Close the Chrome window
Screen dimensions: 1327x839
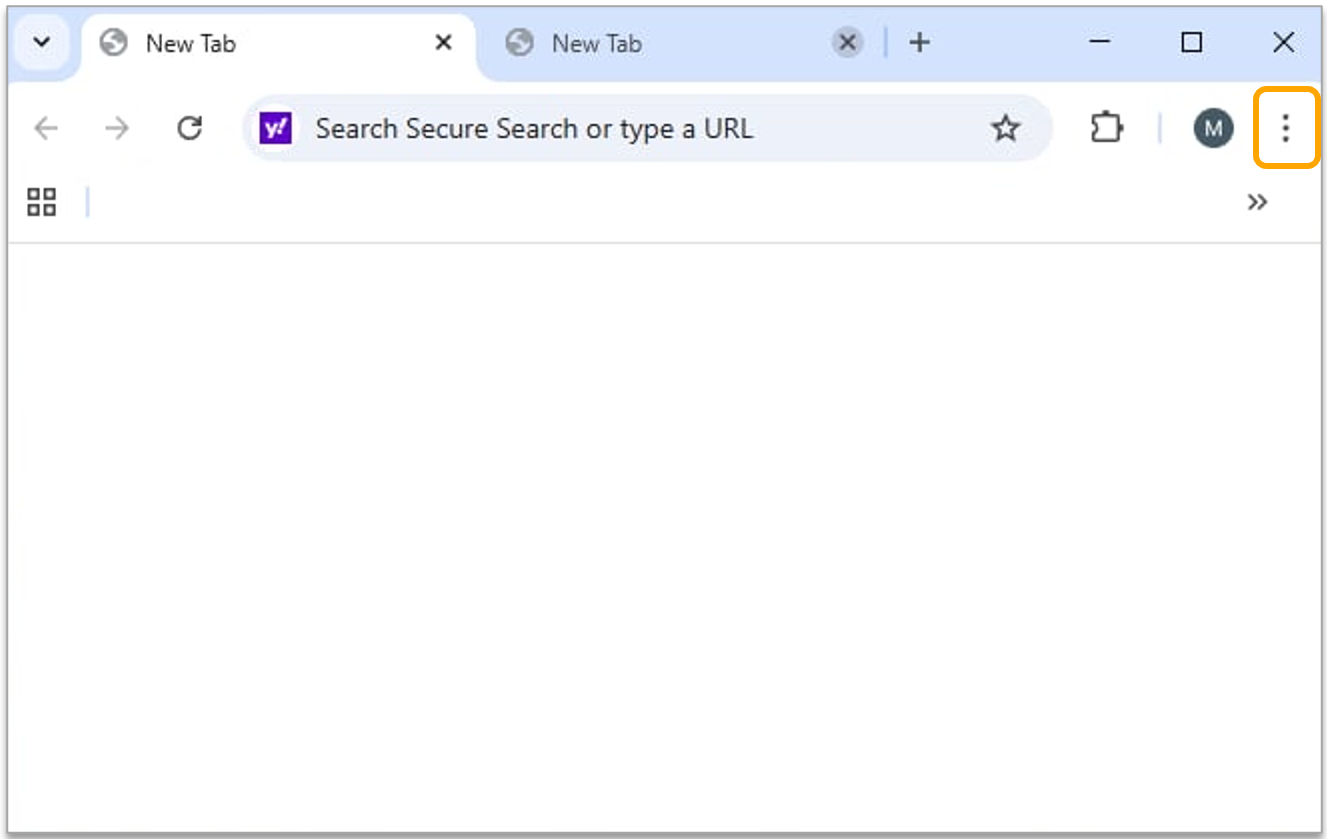(1283, 42)
